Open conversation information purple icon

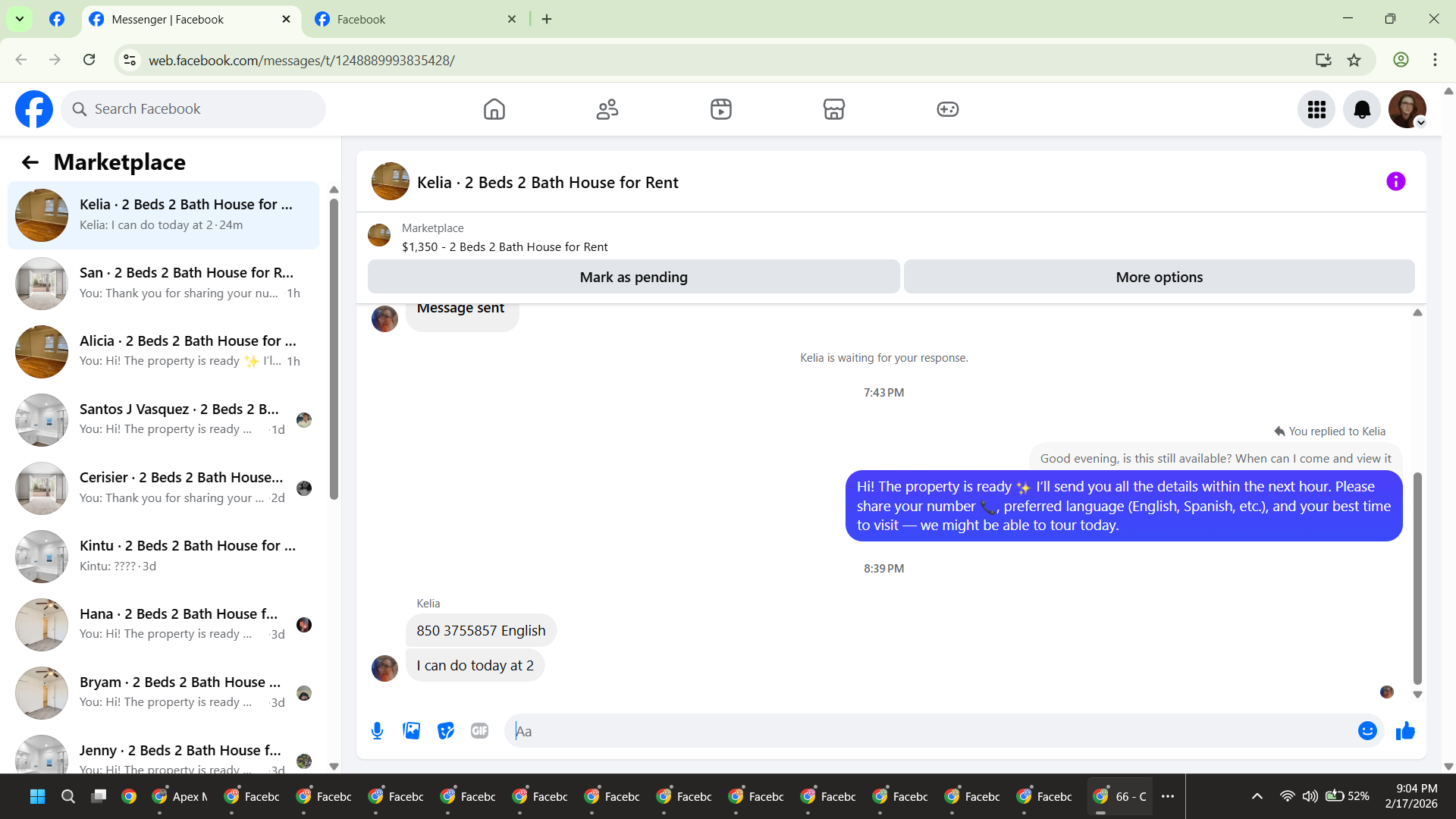pos(1395,182)
